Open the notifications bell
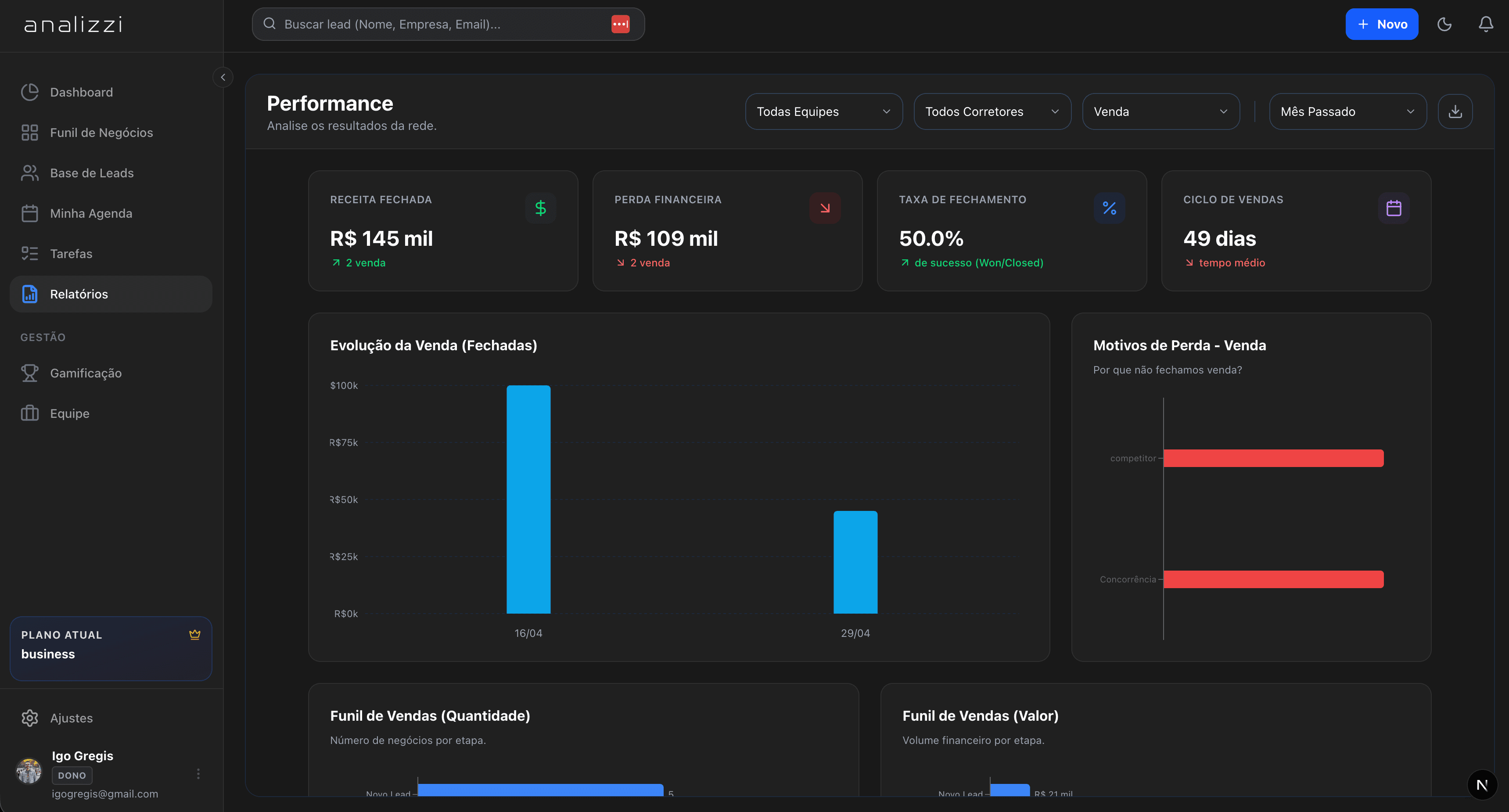Screen dimensions: 1509x812 pos(1486,24)
